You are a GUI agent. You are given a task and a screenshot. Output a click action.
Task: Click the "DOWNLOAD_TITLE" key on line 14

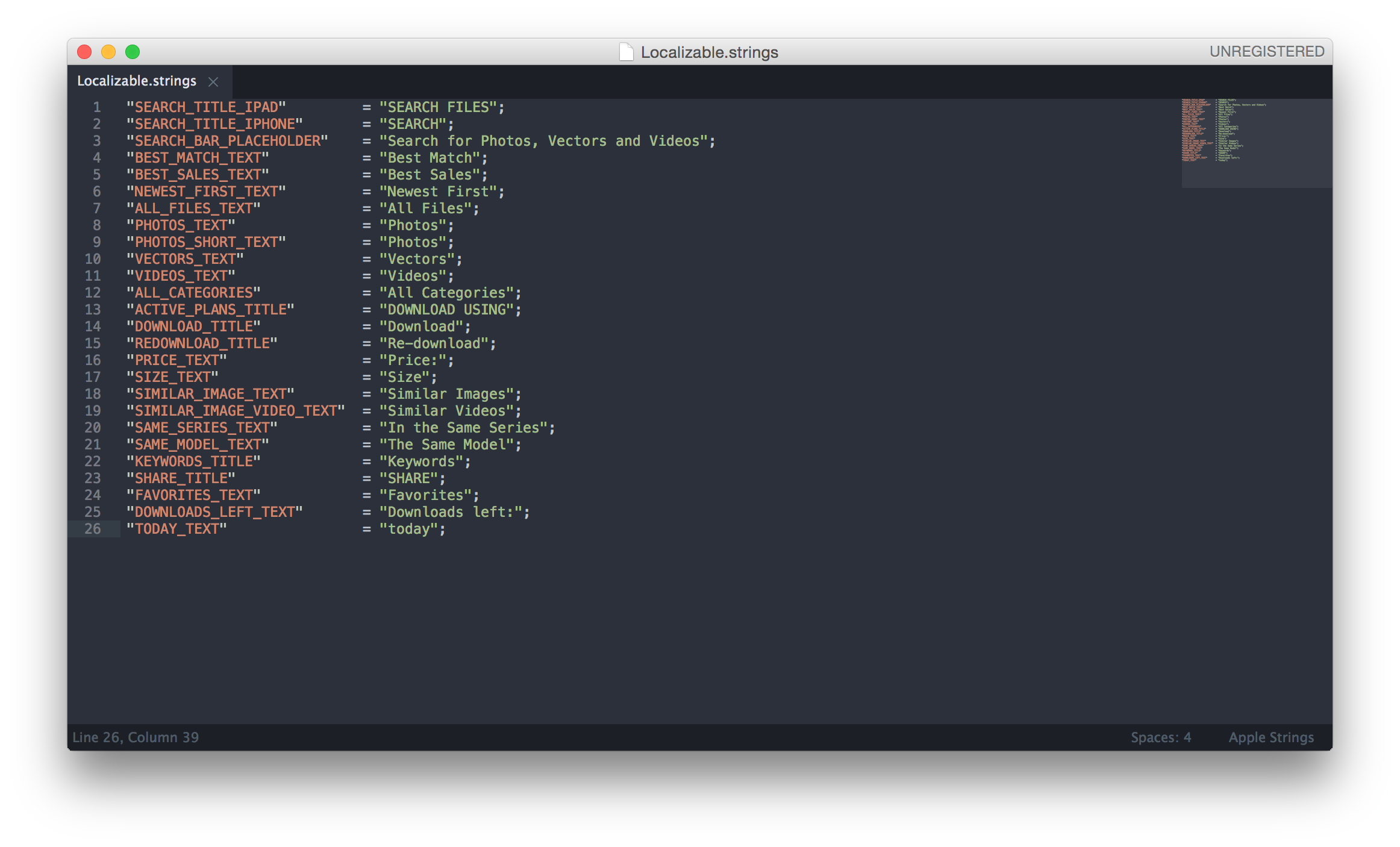click(193, 326)
